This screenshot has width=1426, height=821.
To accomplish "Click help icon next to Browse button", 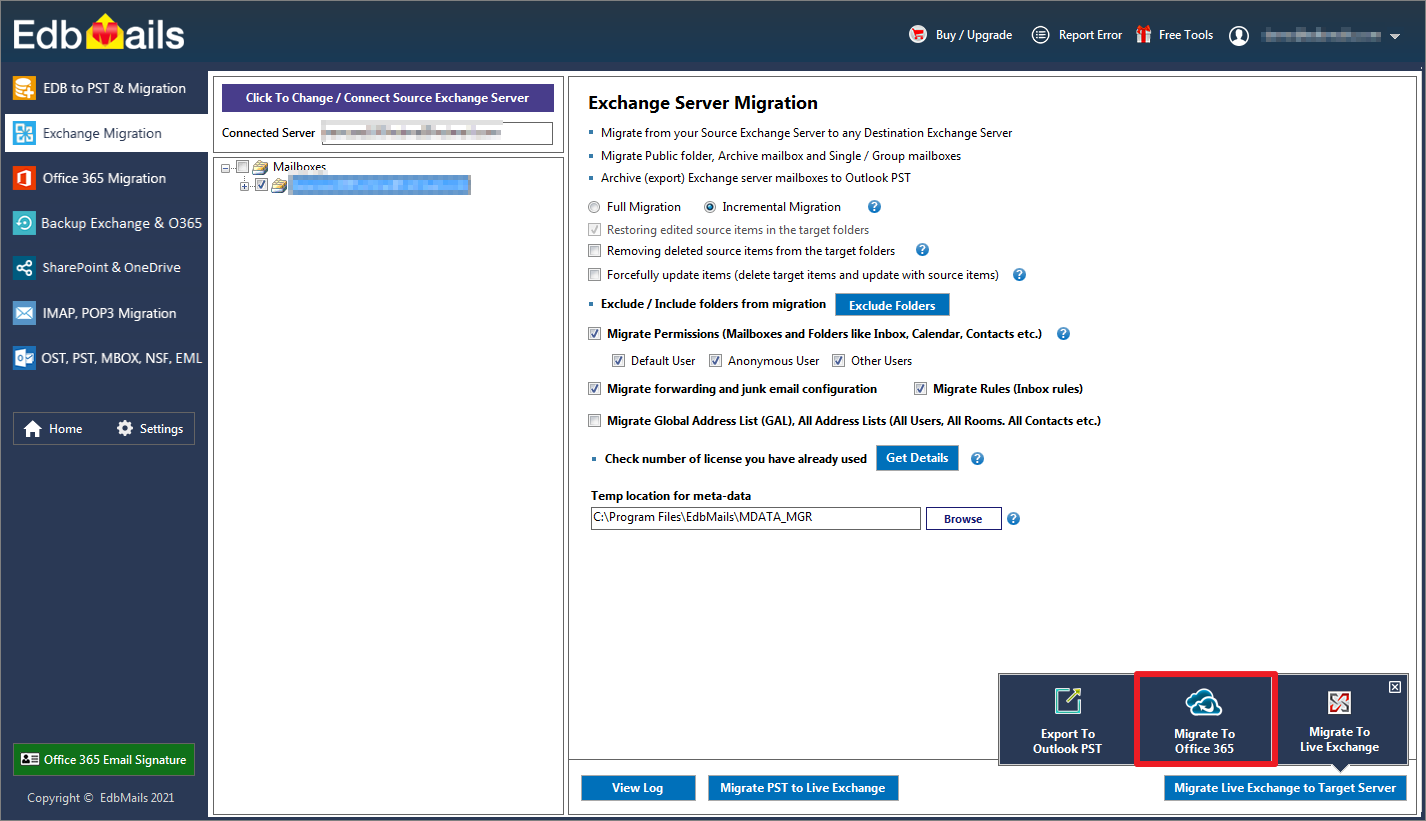I will coord(1013,519).
